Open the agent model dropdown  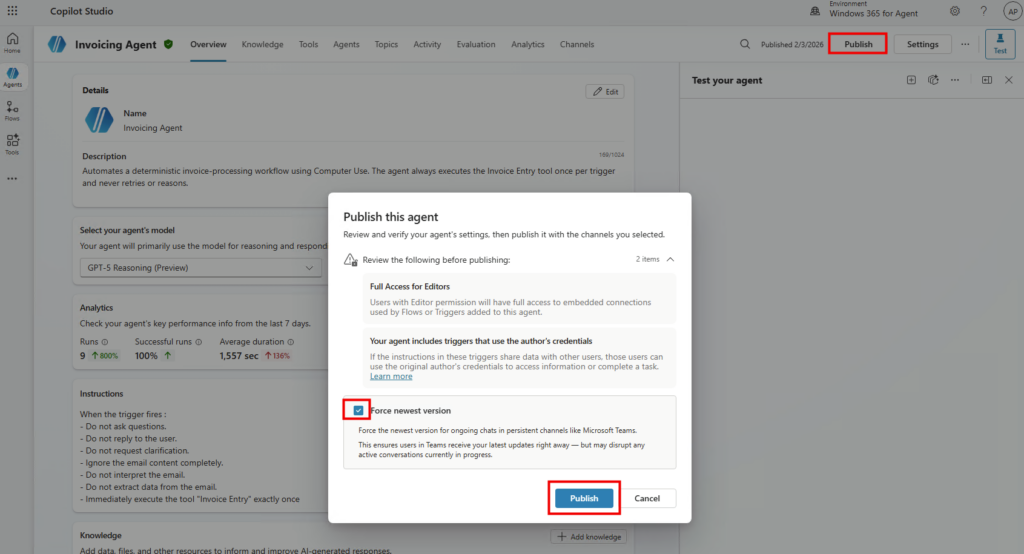pyautogui.click(x=200, y=268)
